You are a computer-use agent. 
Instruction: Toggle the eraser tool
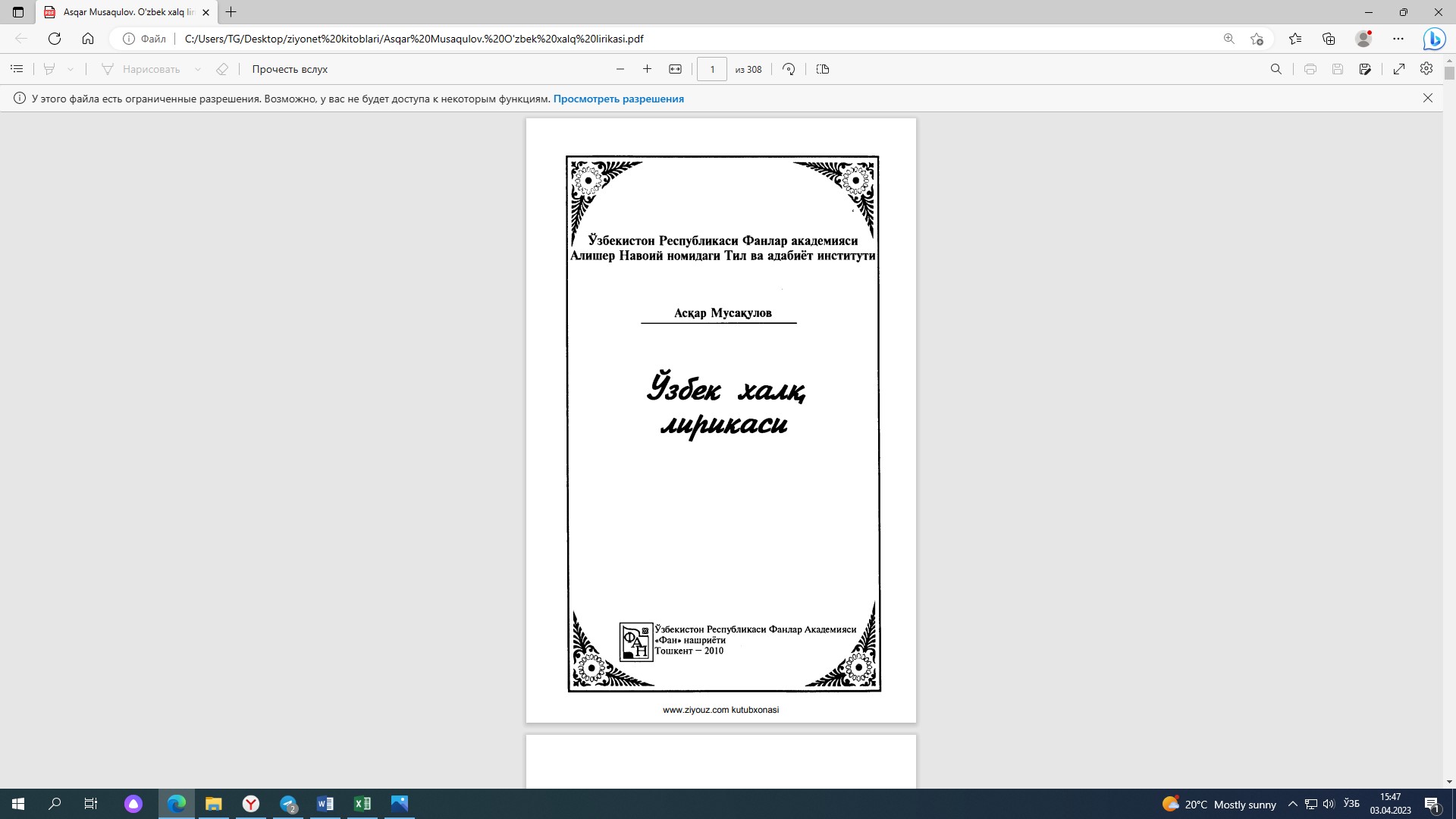222,69
